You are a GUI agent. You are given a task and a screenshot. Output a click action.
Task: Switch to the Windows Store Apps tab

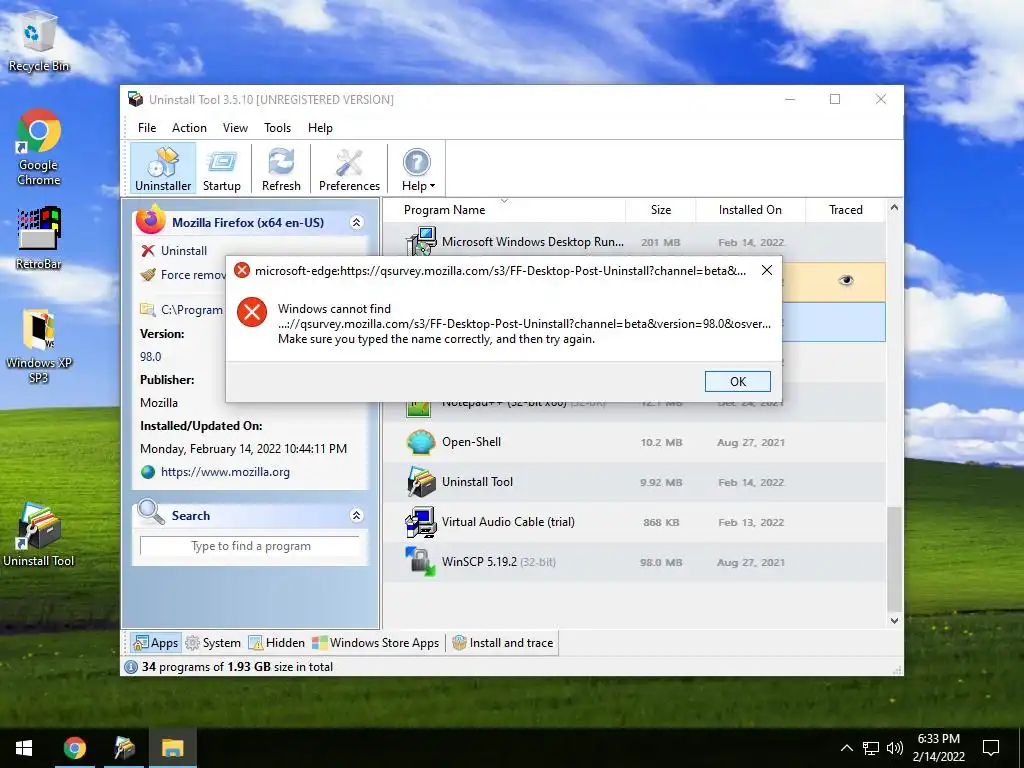click(x=376, y=643)
